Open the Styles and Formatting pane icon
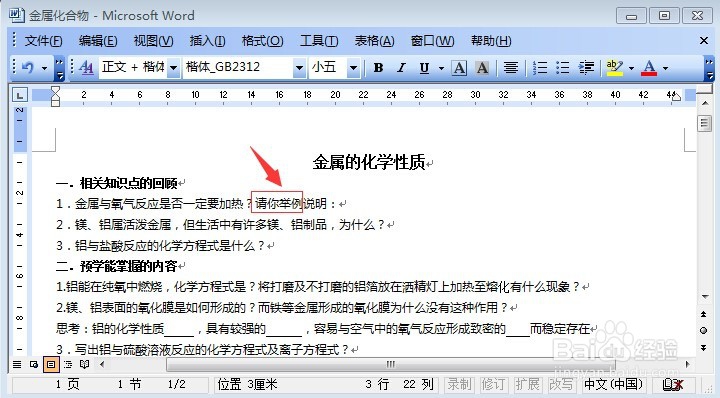 tap(86, 68)
